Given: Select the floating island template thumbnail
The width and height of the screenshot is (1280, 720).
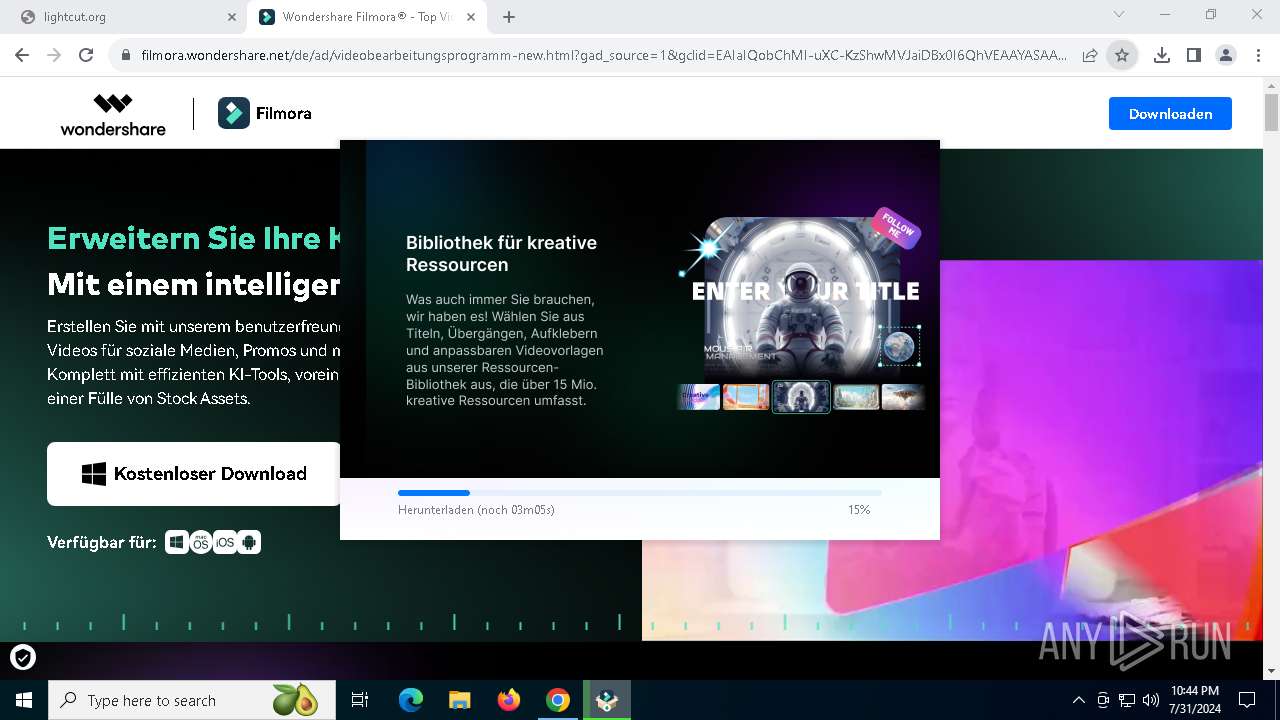Looking at the screenshot, I should coord(903,397).
